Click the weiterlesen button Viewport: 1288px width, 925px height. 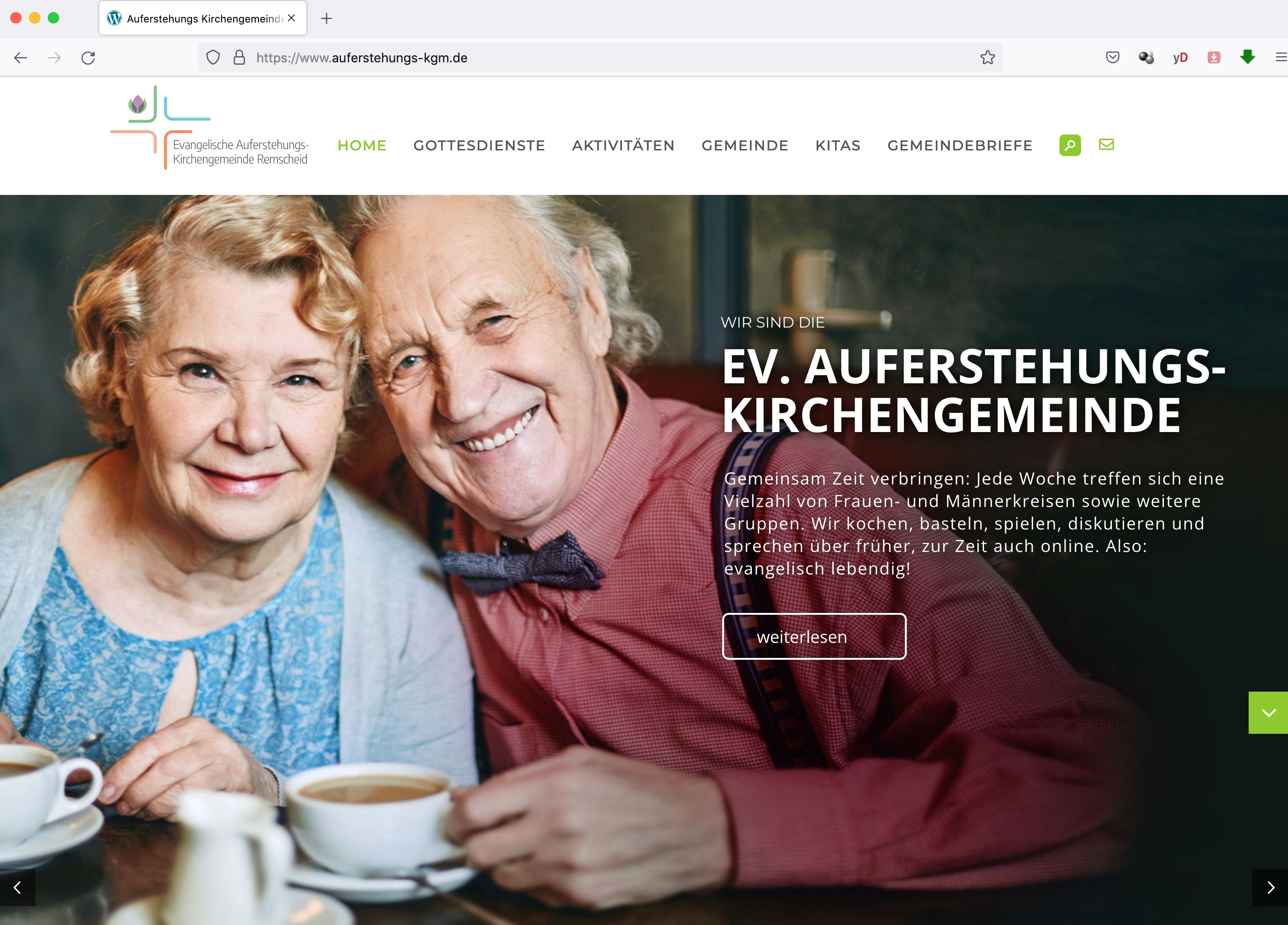pyautogui.click(x=814, y=636)
